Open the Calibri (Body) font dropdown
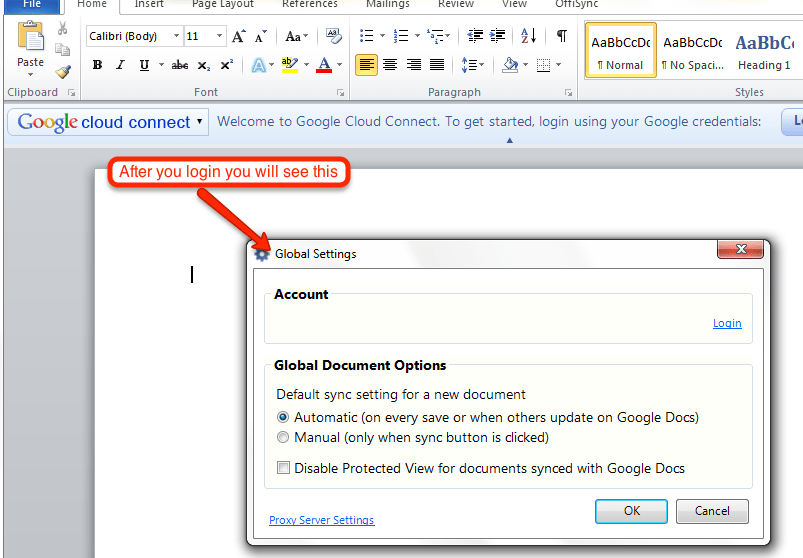The height and width of the screenshot is (558, 803). tap(176, 36)
